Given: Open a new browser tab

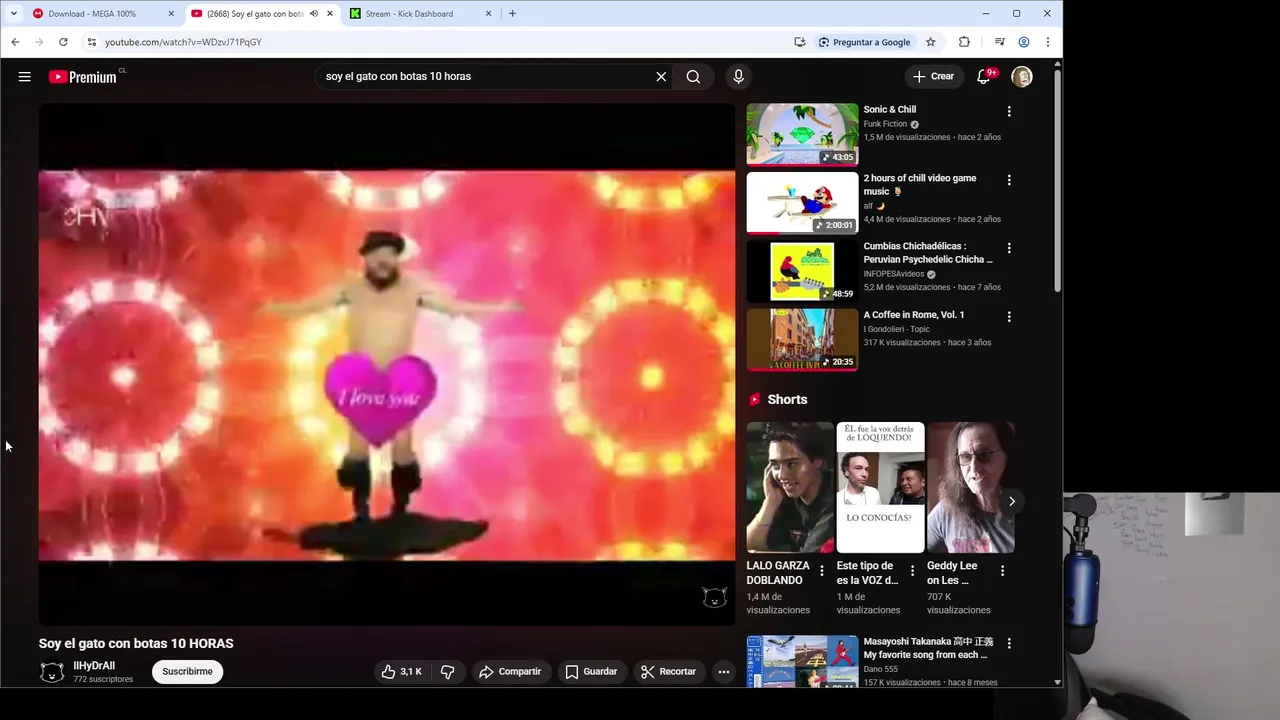Looking at the screenshot, I should tap(512, 14).
